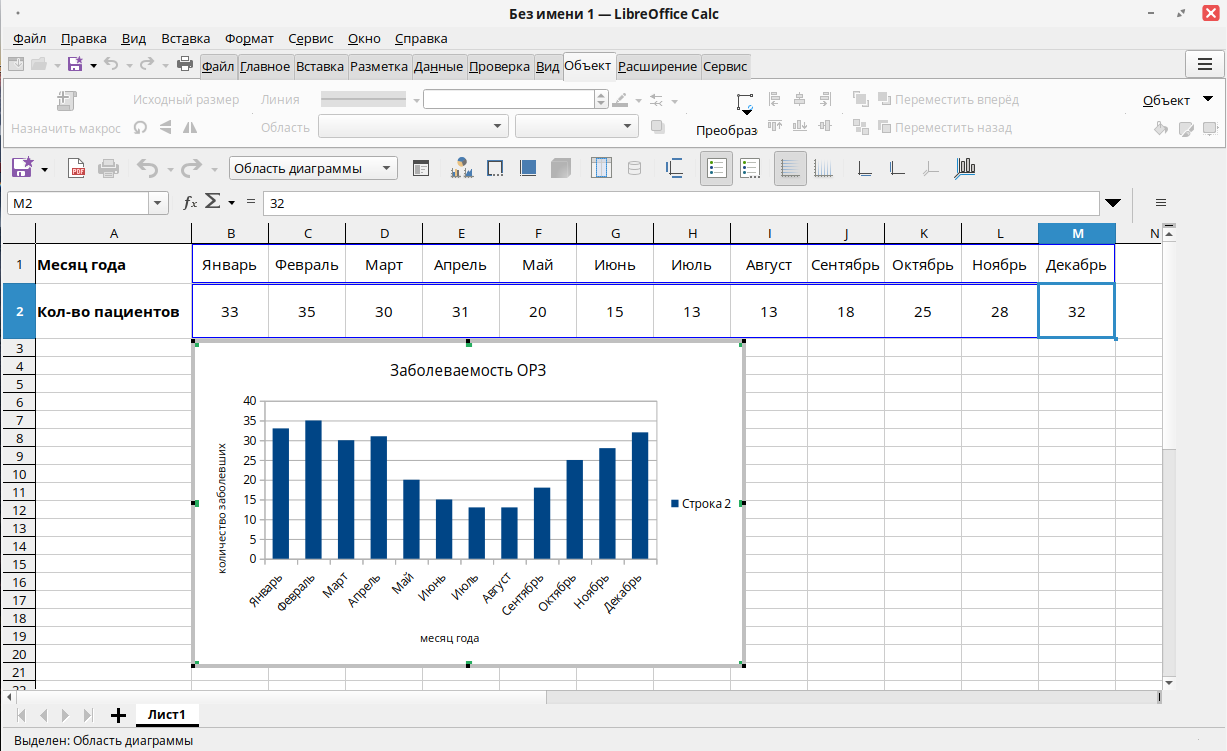The height and width of the screenshot is (751, 1227).
Task: Toggle vertical grid lines
Action: 823,168
